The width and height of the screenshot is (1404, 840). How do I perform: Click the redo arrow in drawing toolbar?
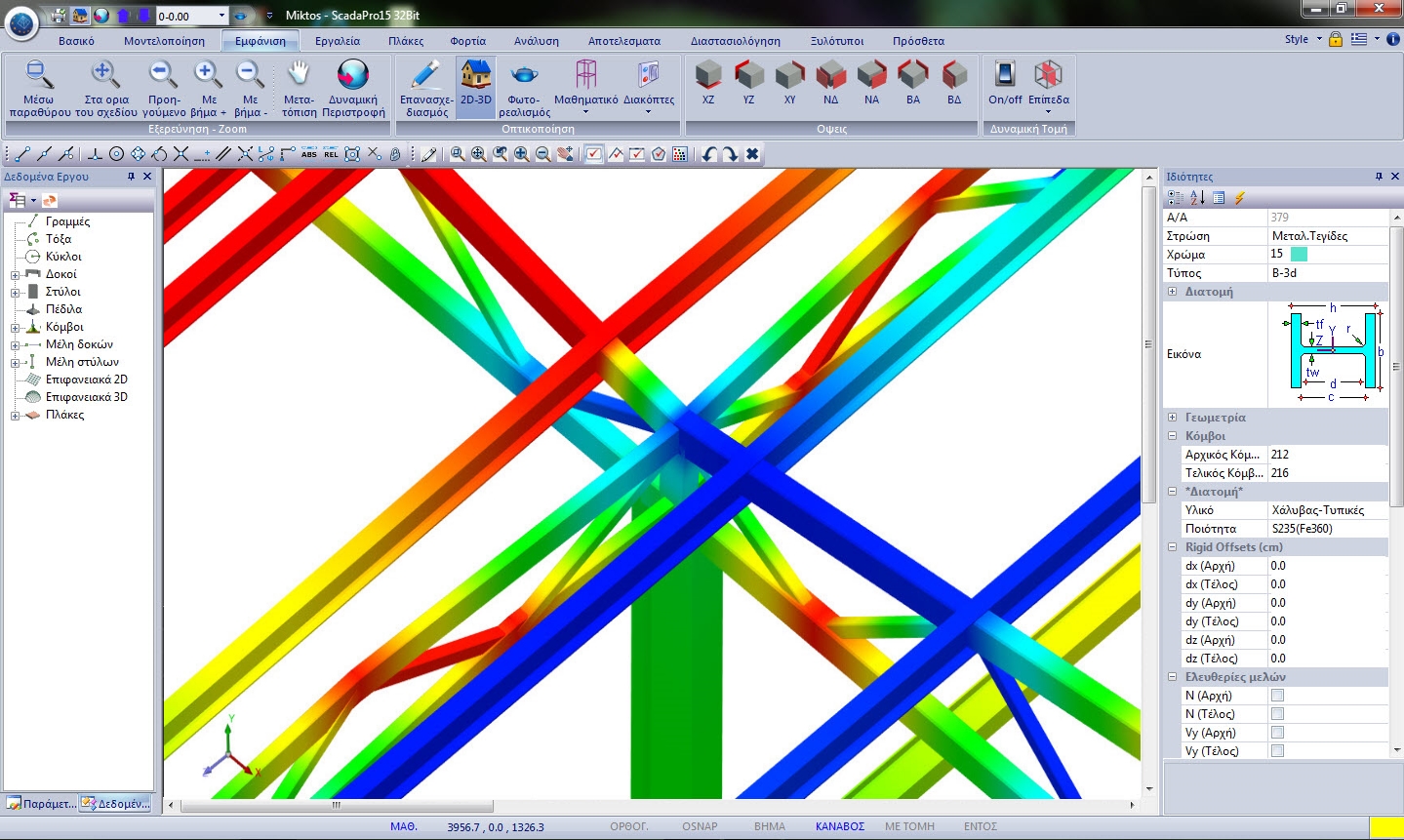[x=730, y=154]
